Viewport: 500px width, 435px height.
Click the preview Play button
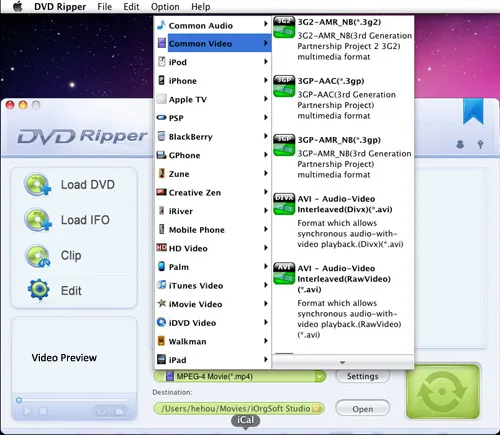point(27,411)
